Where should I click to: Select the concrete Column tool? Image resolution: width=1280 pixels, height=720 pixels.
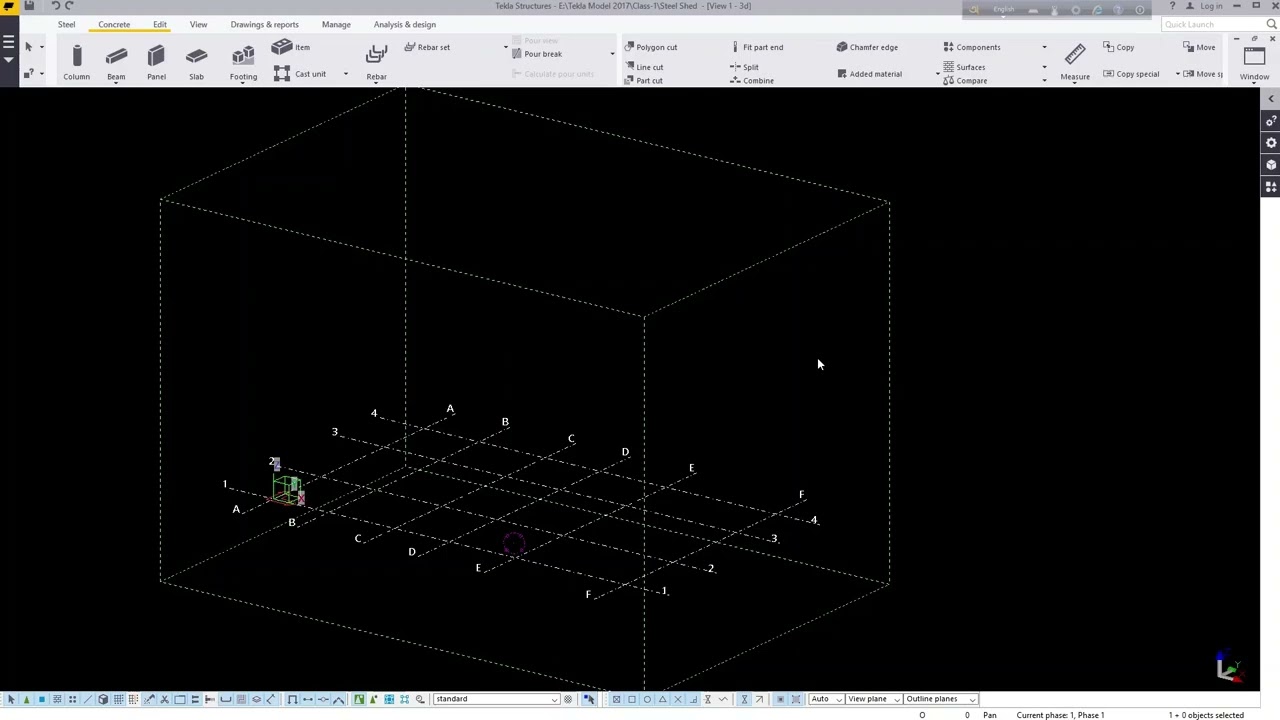pyautogui.click(x=76, y=62)
